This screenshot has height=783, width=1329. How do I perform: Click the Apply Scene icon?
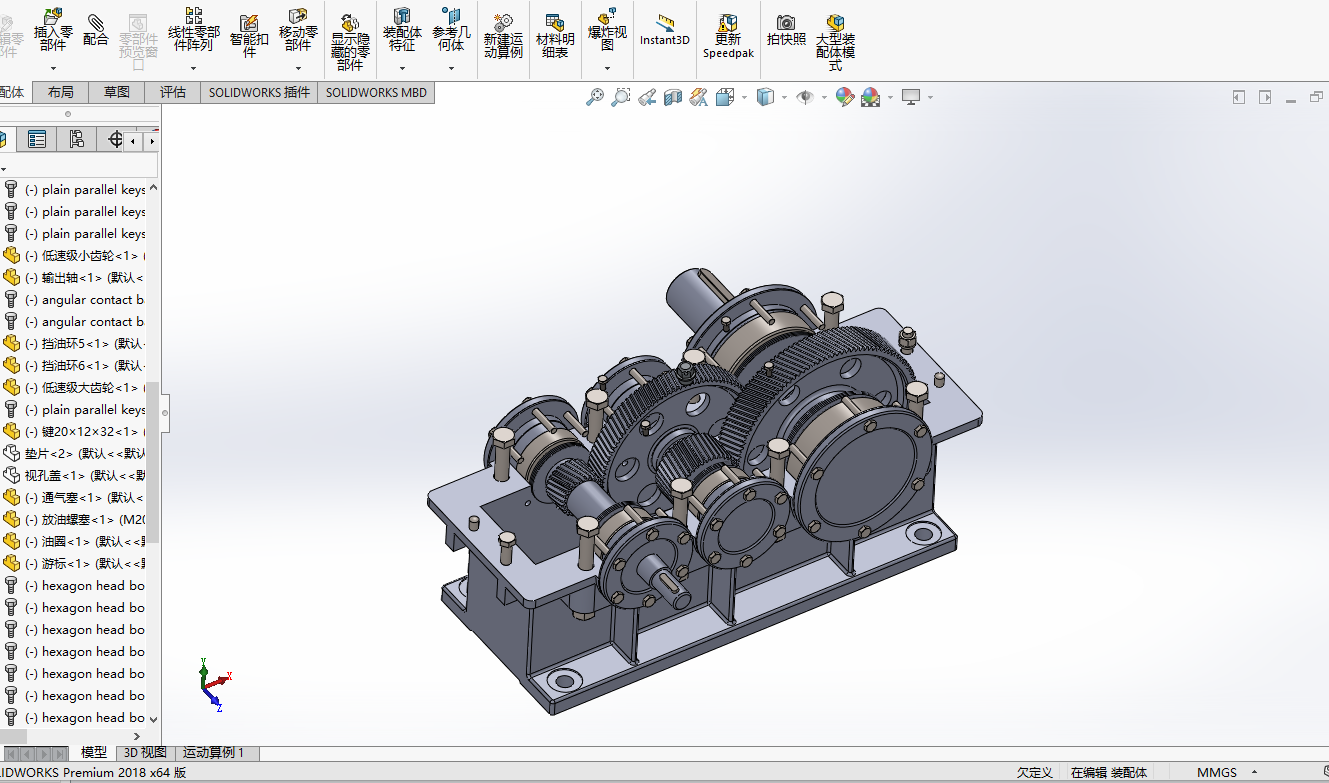coord(872,97)
